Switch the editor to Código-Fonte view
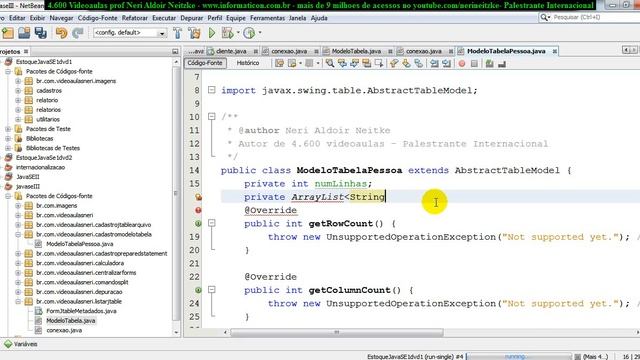This screenshot has width=640, height=360. 205,63
